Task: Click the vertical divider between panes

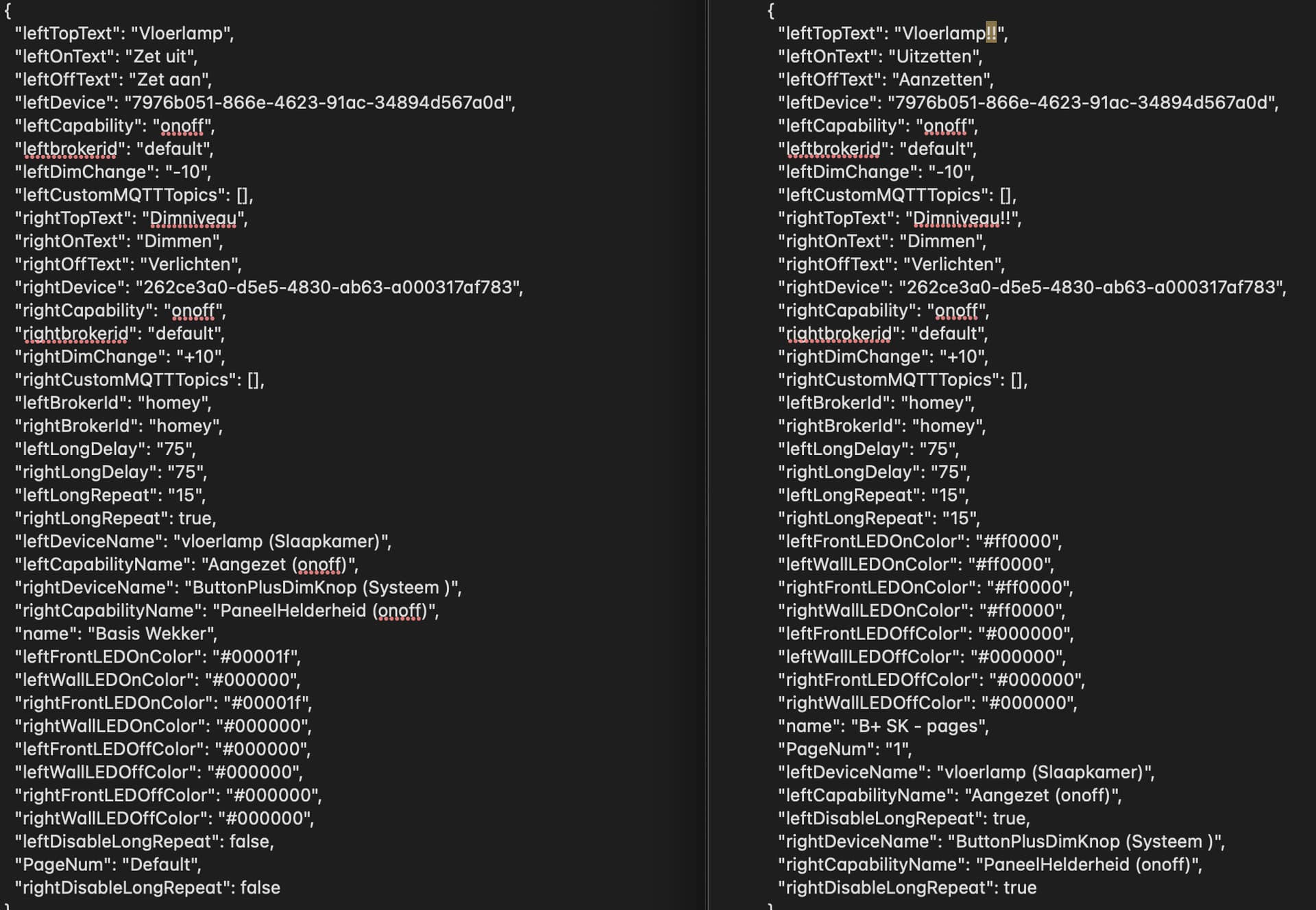Action: 707,455
